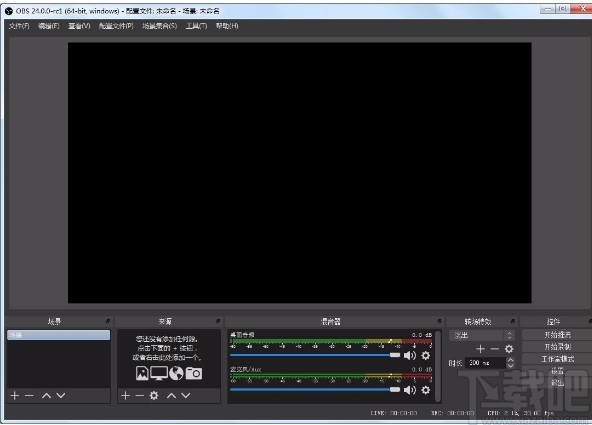
Task: Click the CPU usage and fps status text
Action: click(521, 413)
